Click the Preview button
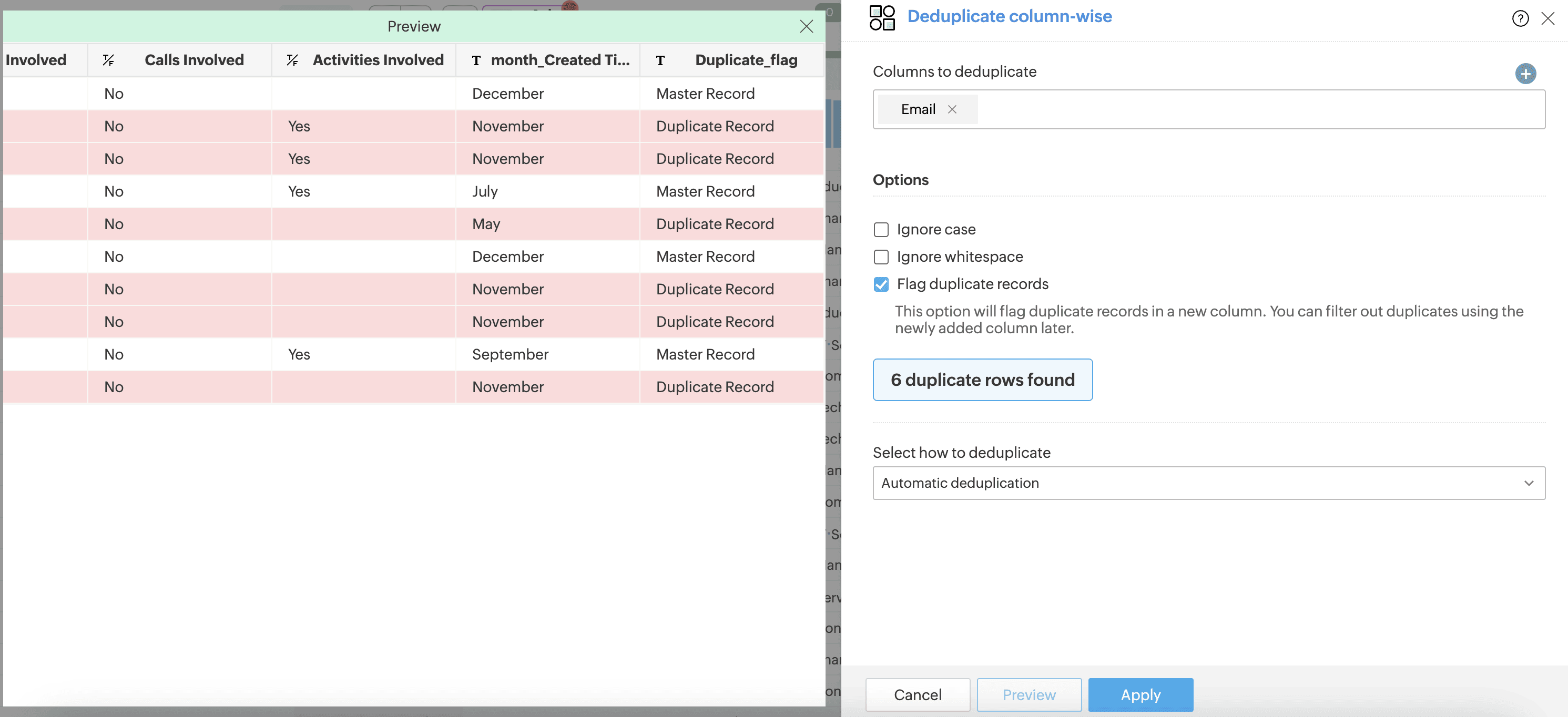 [x=1029, y=694]
